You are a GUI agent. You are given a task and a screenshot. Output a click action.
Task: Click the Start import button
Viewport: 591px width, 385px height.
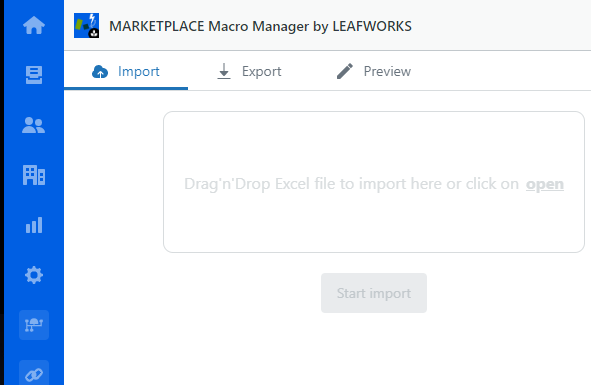click(x=374, y=293)
